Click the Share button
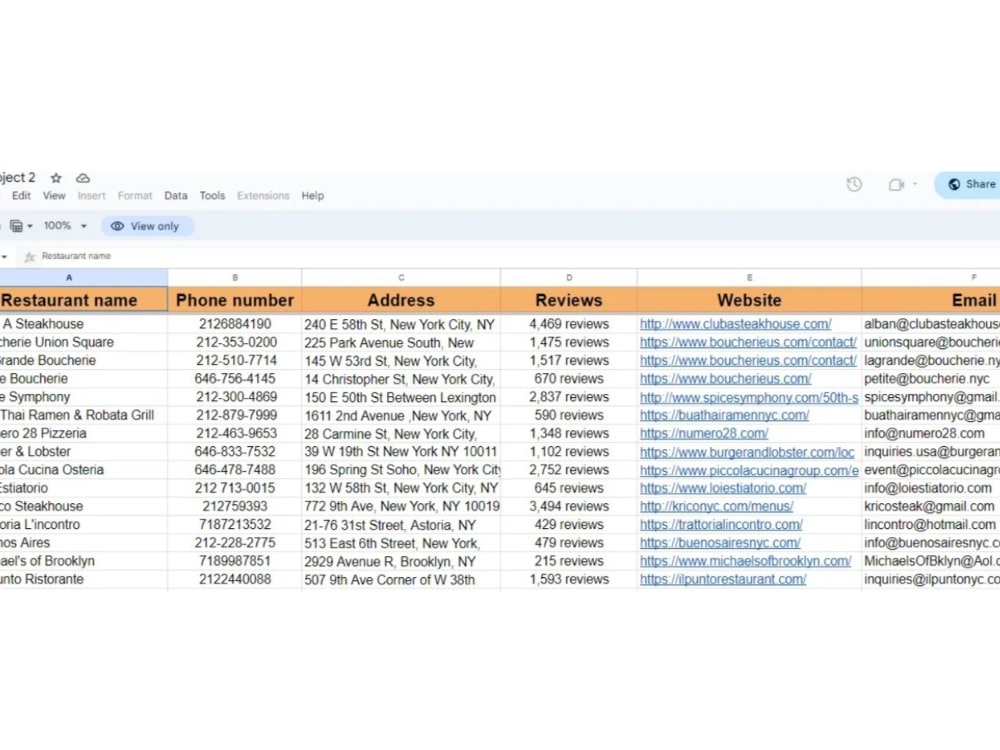This screenshot has width=1000, height=750. click(x=969, y=184)
